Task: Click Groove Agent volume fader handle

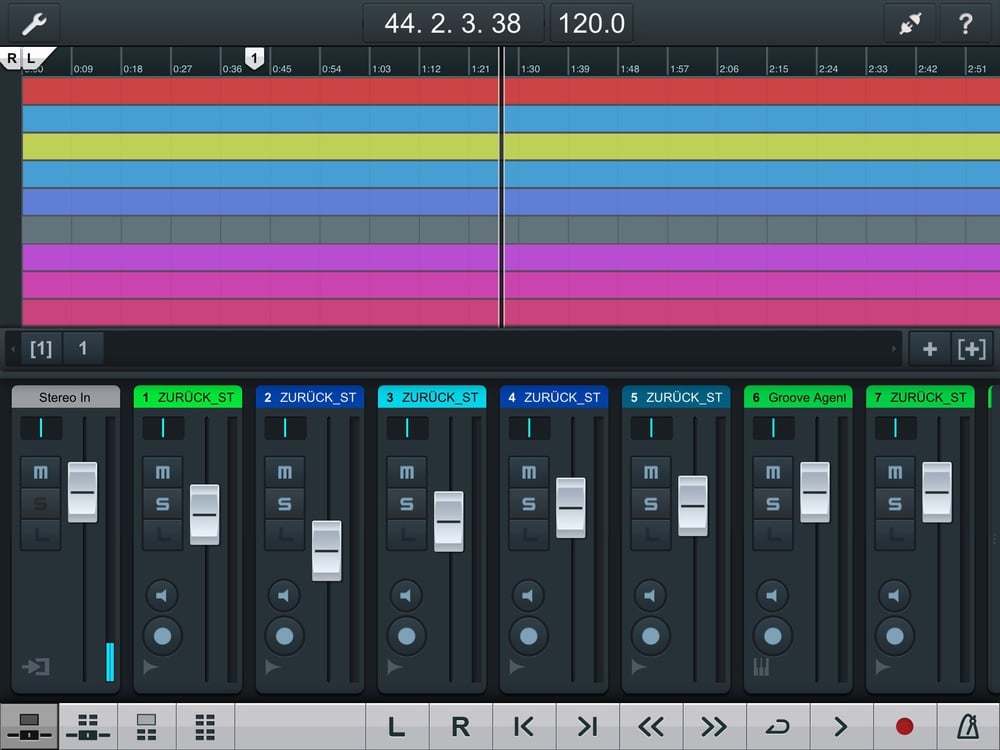Action: point(815,492)
